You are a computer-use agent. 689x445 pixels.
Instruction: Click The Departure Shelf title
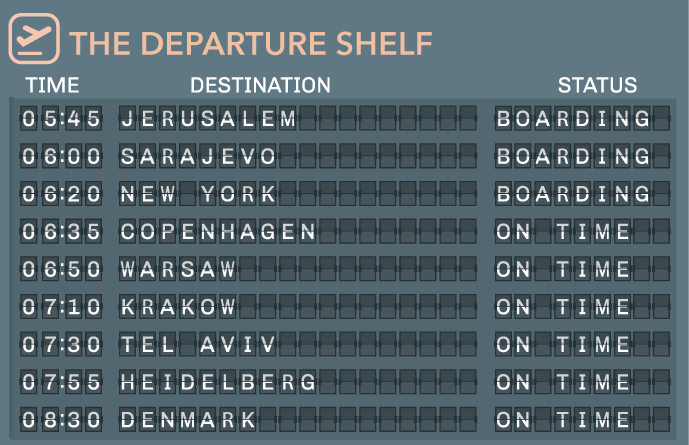(250, 43)
